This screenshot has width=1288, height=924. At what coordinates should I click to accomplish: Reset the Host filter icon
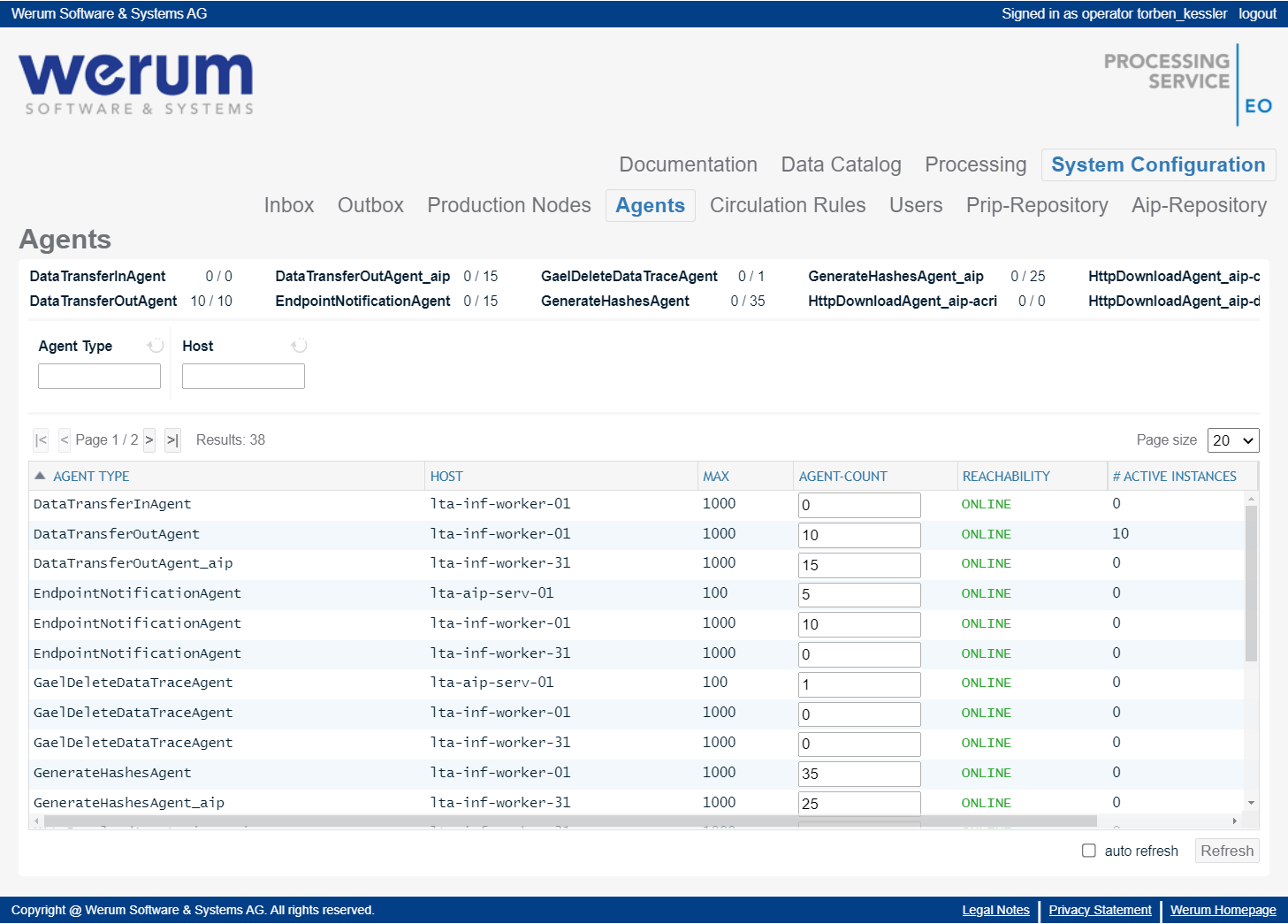point(300,345)
